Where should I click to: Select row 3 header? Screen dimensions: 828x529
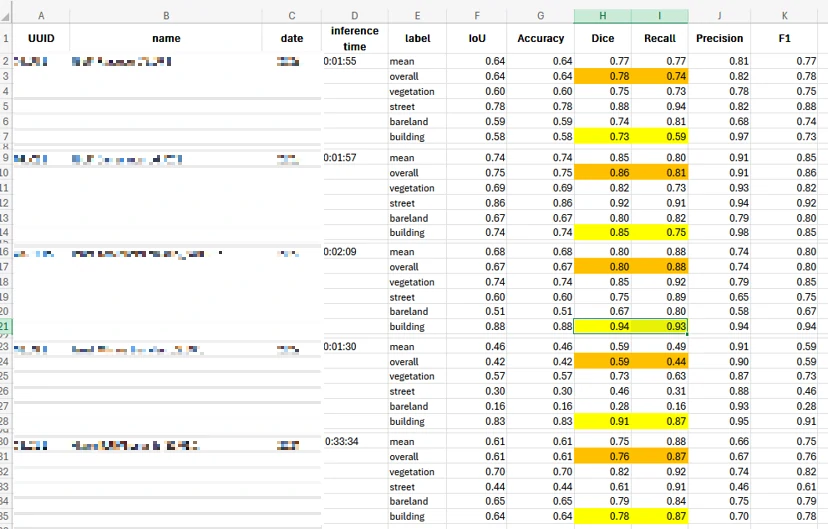tap(5, 76)
